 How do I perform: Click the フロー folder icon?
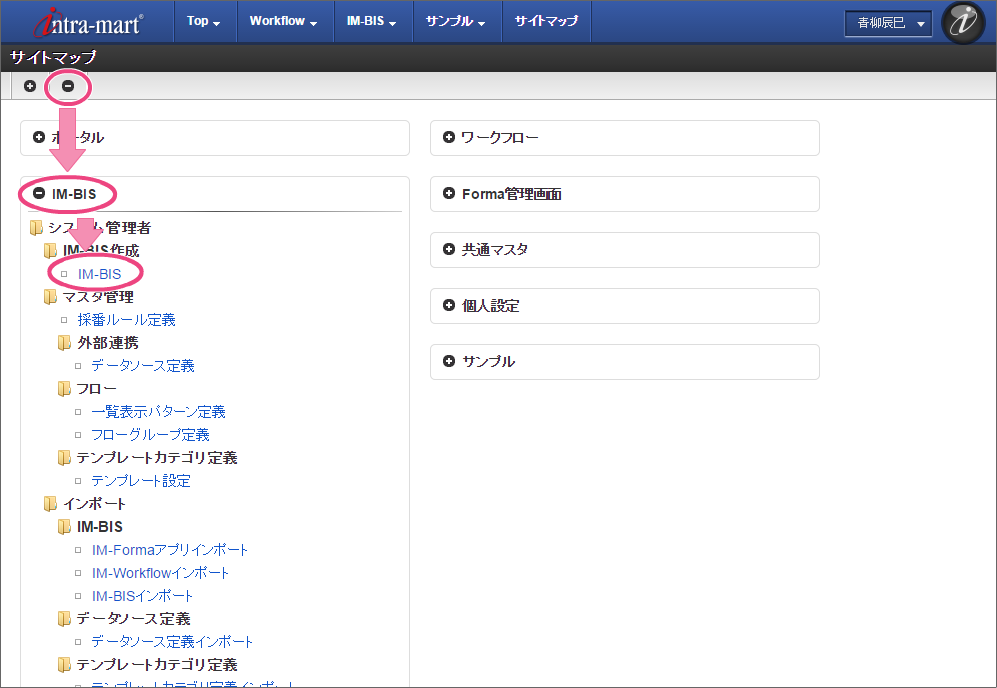pyautogui.click(x=65, y=389)
